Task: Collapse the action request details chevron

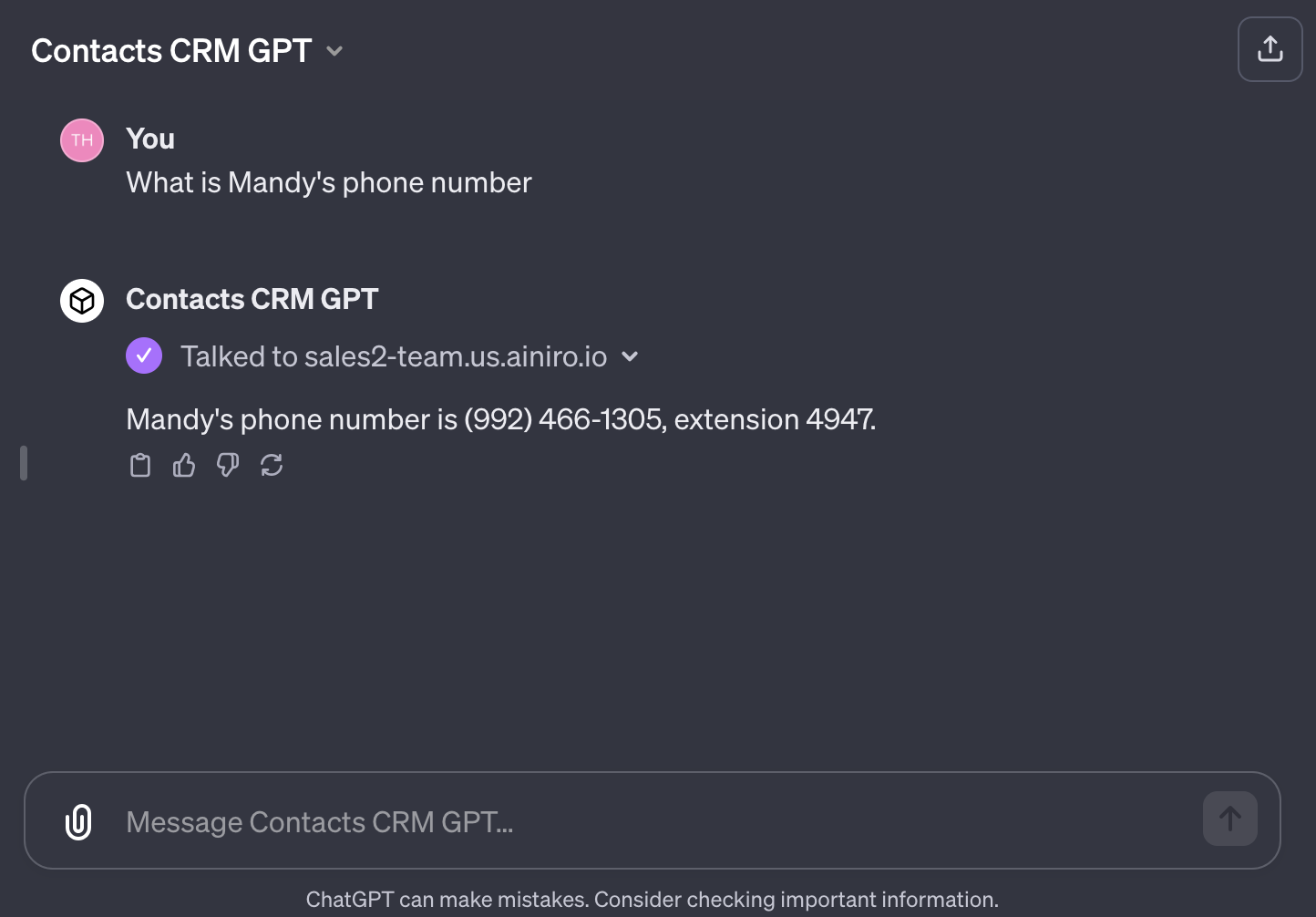Action: pos(630,357)
